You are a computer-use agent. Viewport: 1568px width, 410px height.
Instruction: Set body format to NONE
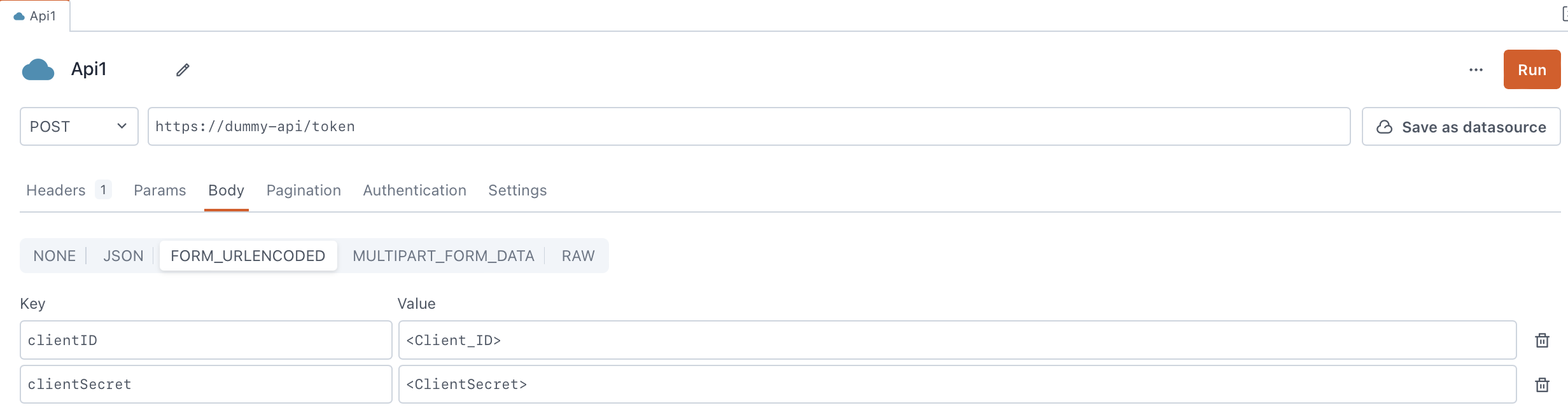[54, 255]
